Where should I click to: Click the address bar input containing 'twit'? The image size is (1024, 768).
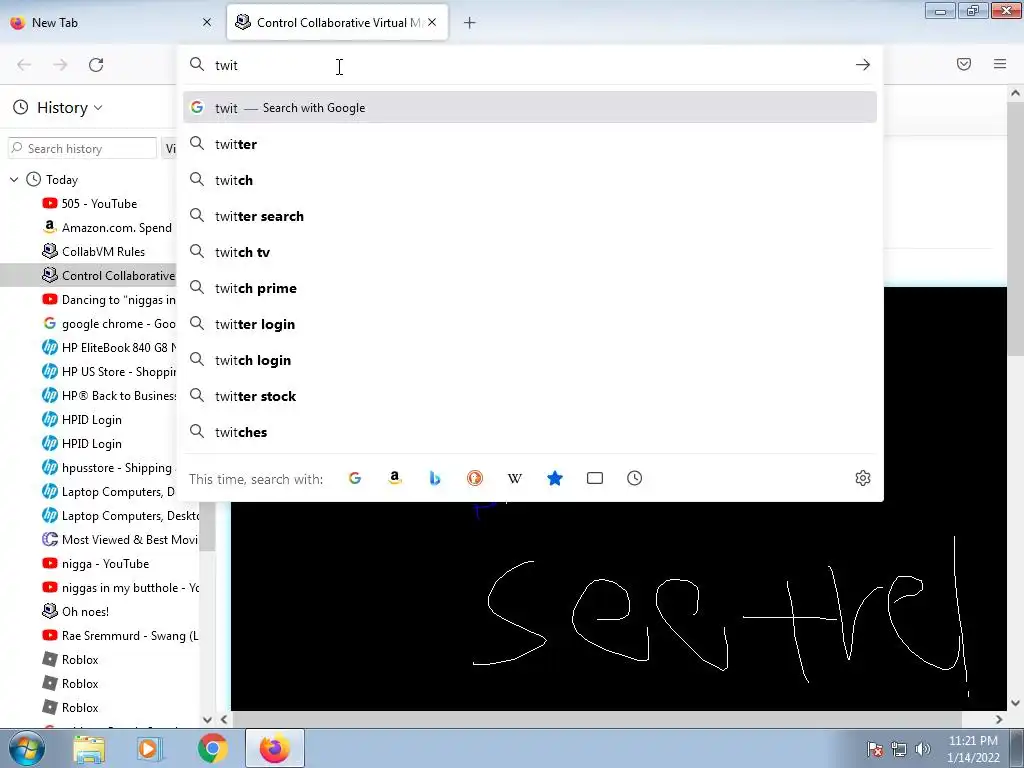click(529, 65)
